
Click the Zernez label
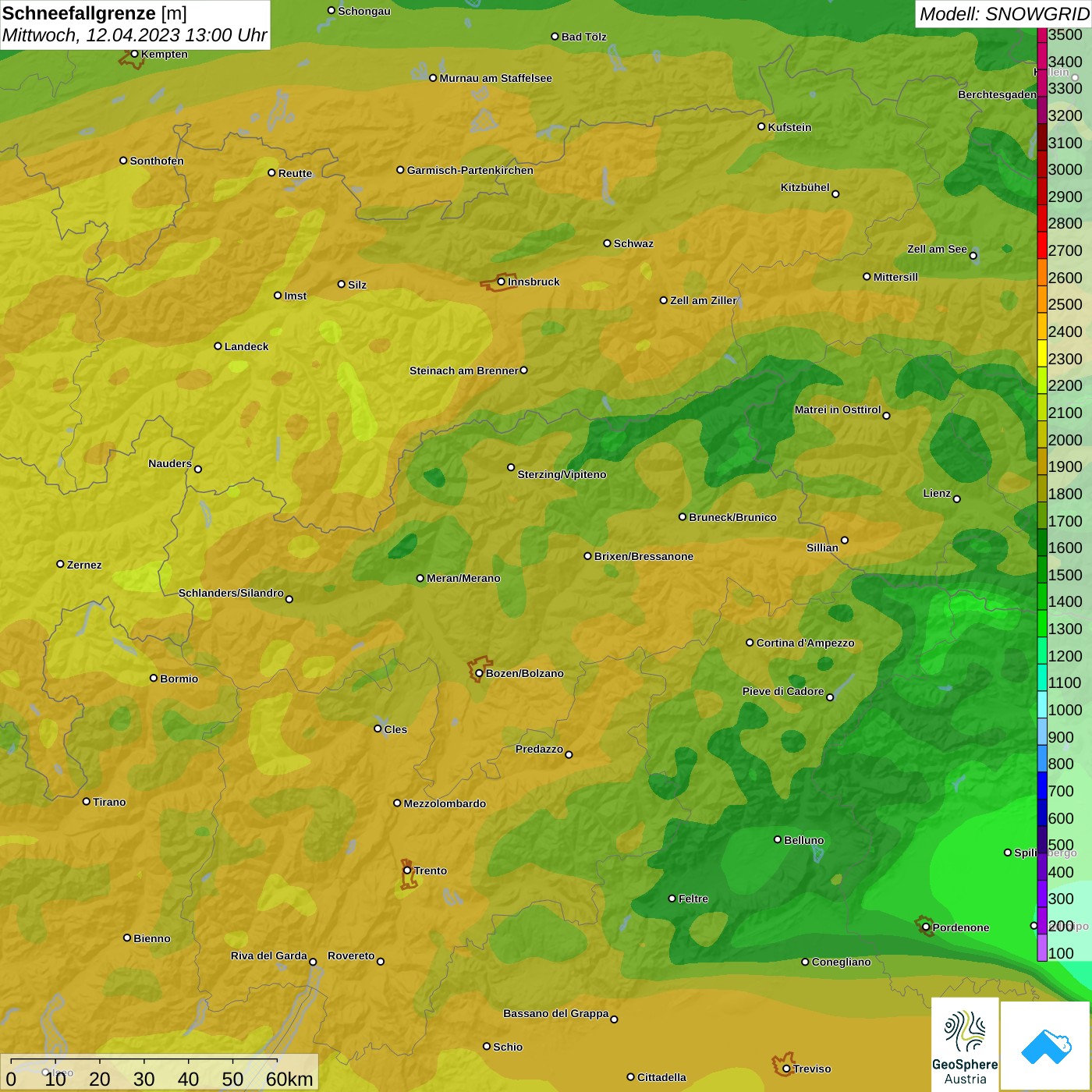click(84, 565)
